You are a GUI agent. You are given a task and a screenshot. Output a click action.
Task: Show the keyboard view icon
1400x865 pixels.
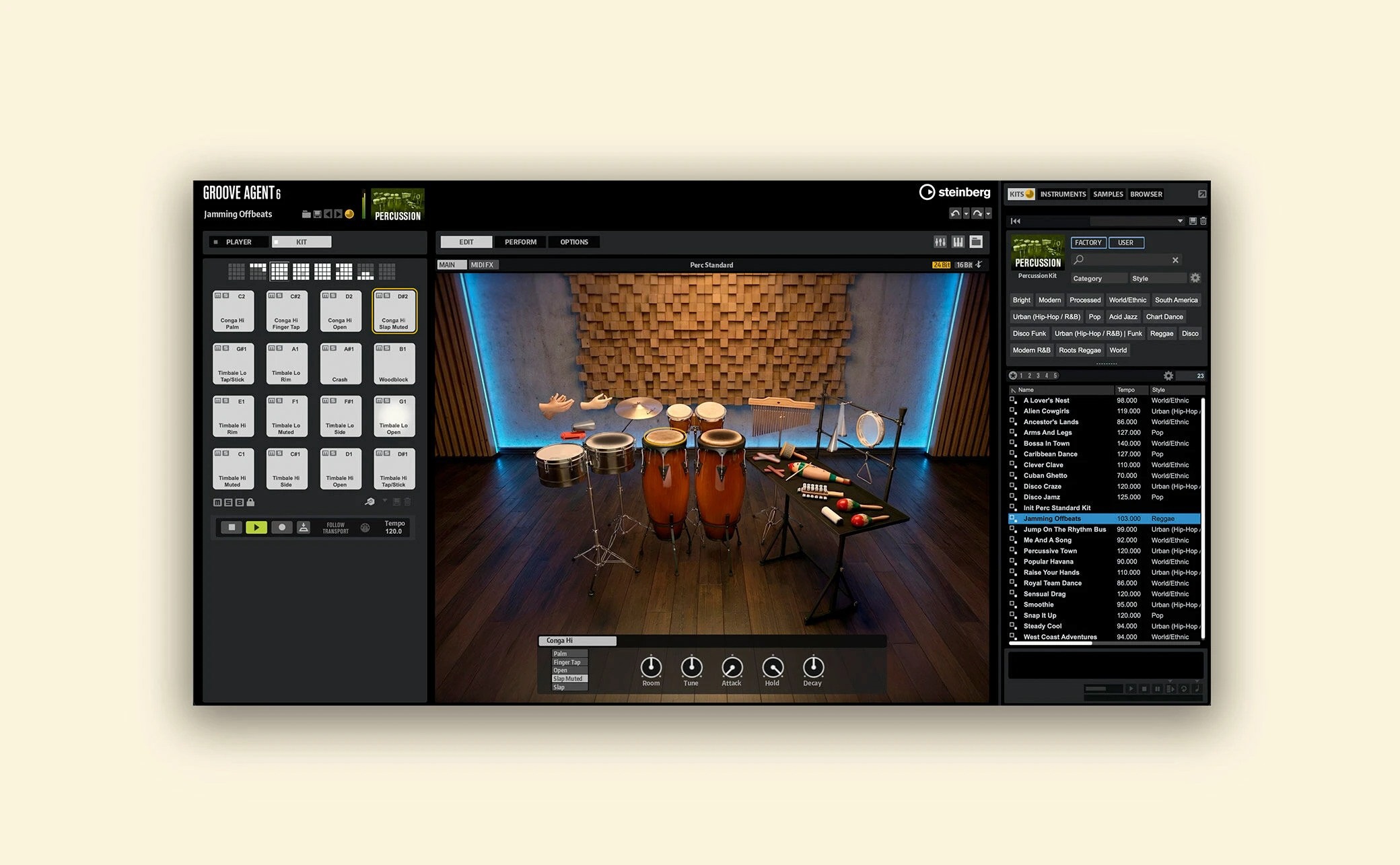(x=958, y=242)
